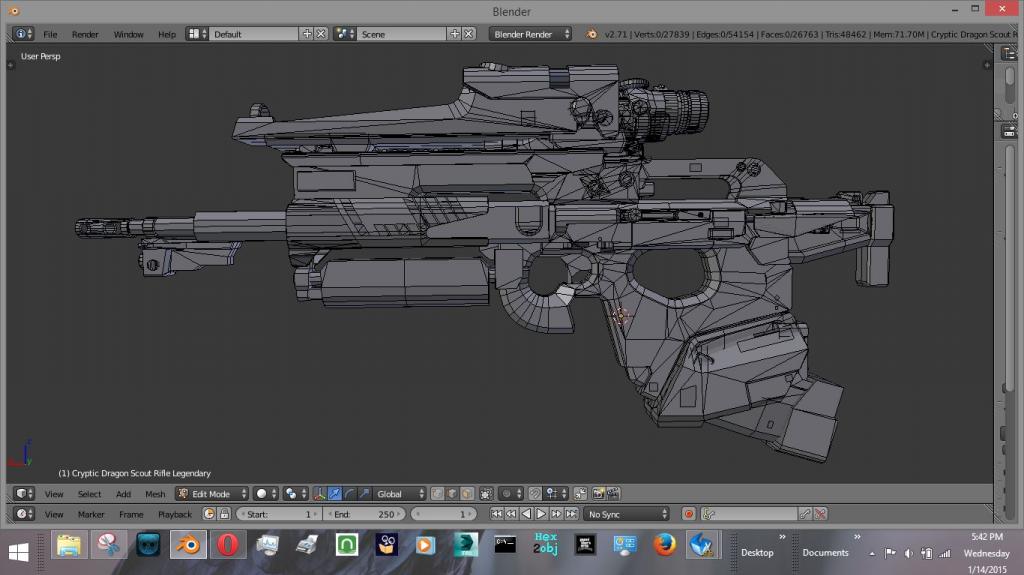Screen dimensions: 1024x575
Task: Jump to the timeline's first frame
Action: coord(496,514)
